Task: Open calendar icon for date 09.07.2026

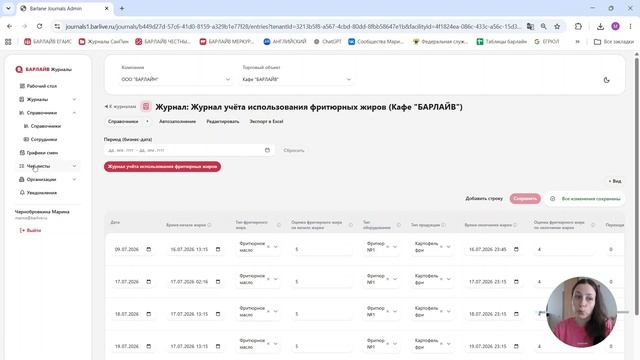Action: (149, 249)
